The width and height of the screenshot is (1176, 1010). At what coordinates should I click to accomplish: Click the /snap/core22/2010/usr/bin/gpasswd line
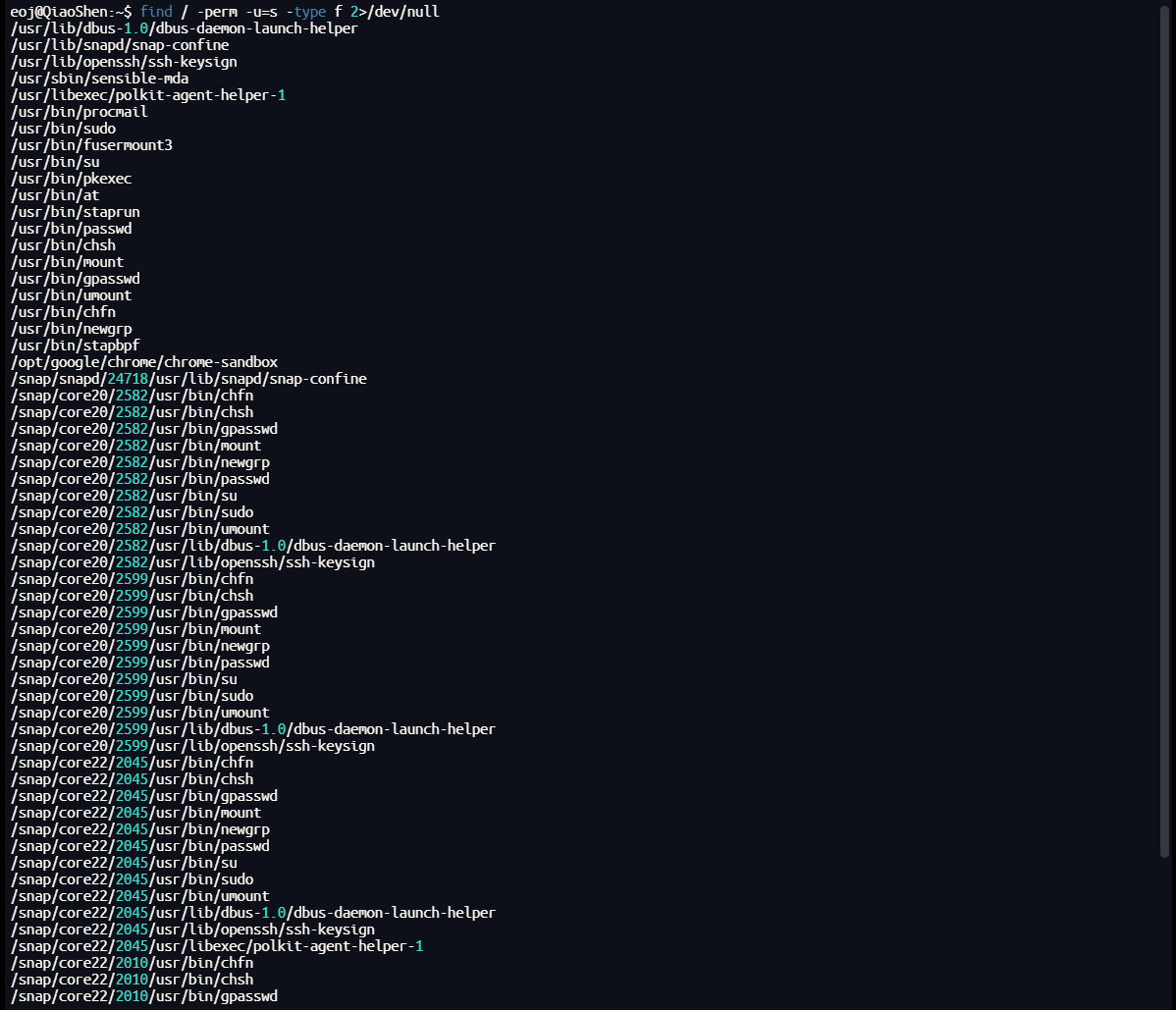[144, 996]
